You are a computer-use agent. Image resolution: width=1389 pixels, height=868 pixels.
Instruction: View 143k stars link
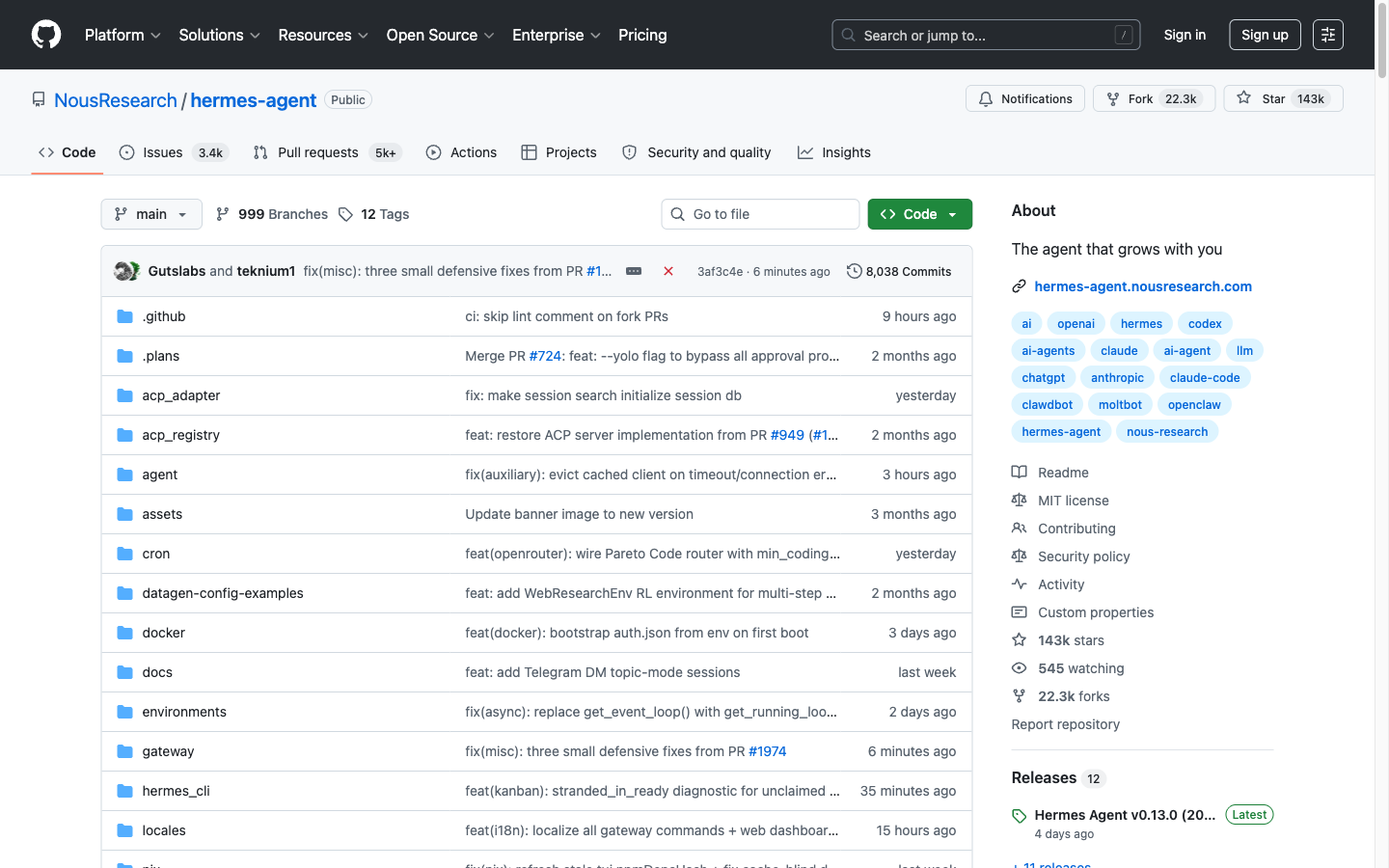coord(1058,640)
